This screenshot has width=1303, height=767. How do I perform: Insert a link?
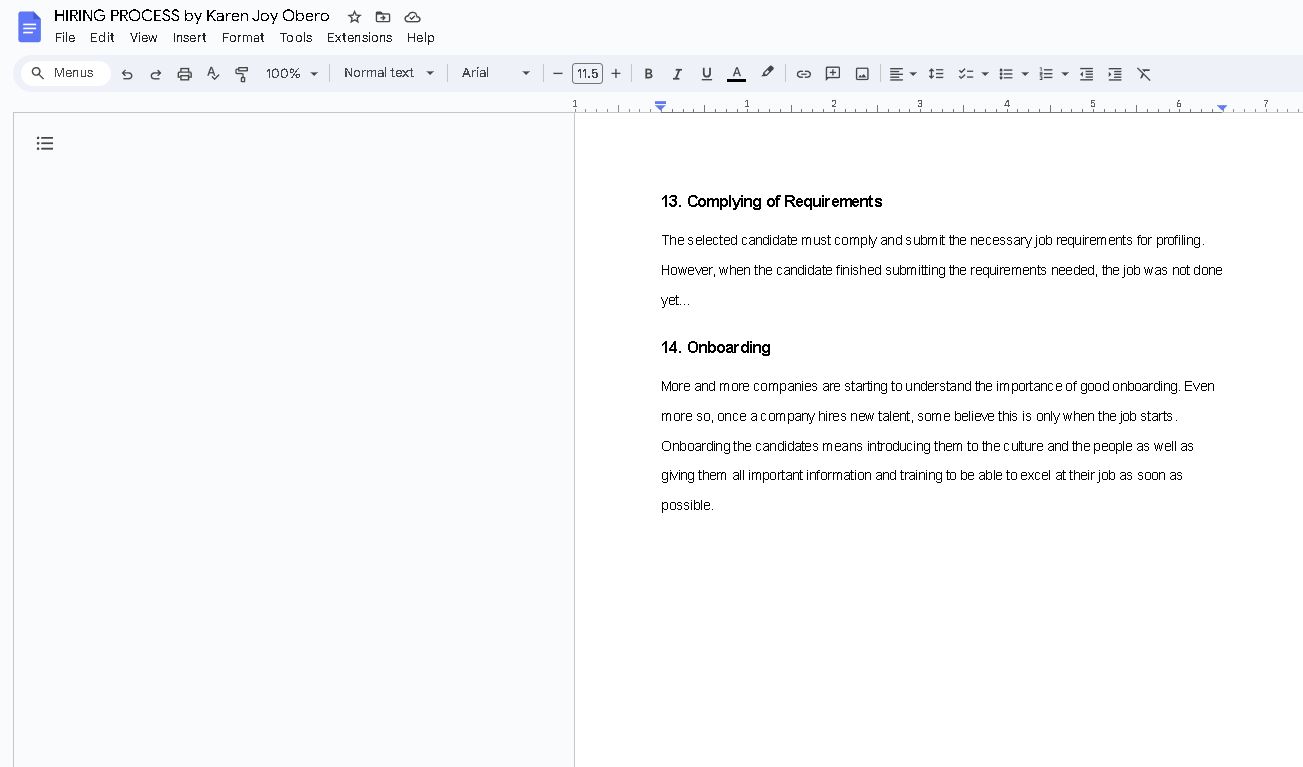coord(804,74)
